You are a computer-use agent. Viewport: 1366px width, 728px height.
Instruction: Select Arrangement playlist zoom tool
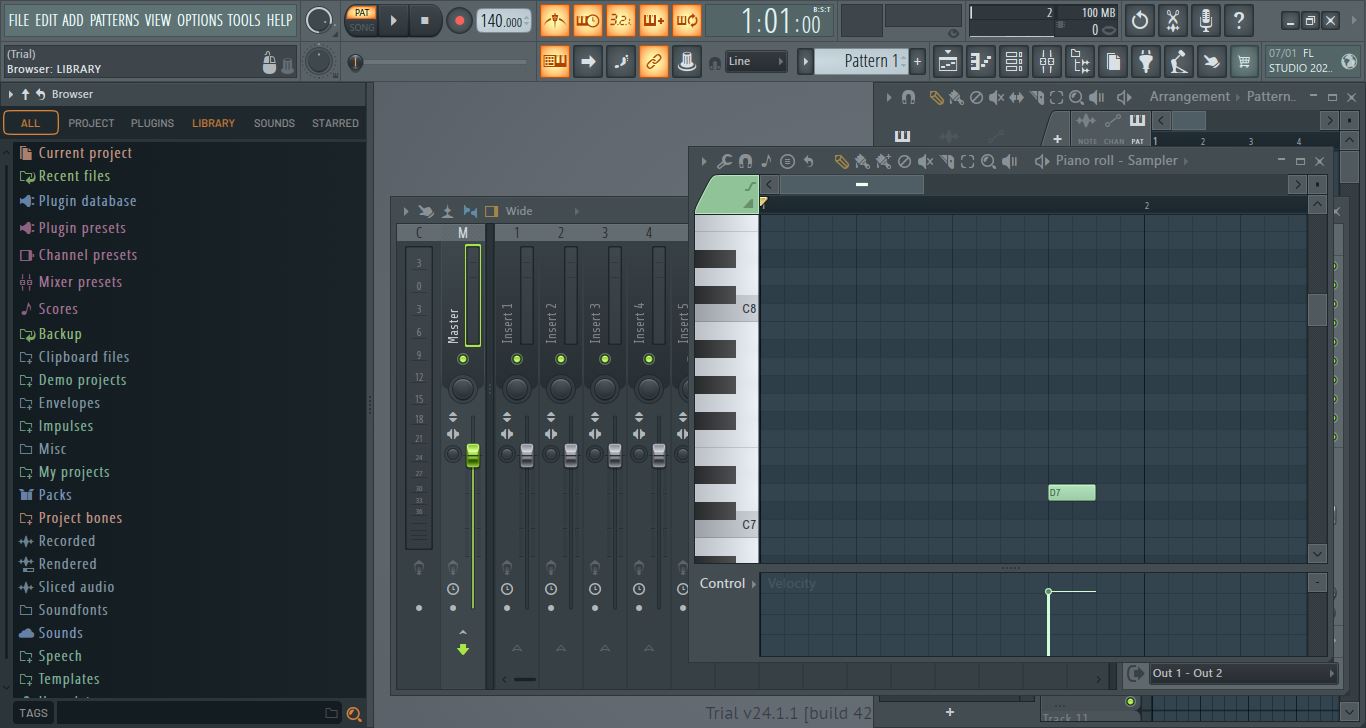click(1076, 97)
